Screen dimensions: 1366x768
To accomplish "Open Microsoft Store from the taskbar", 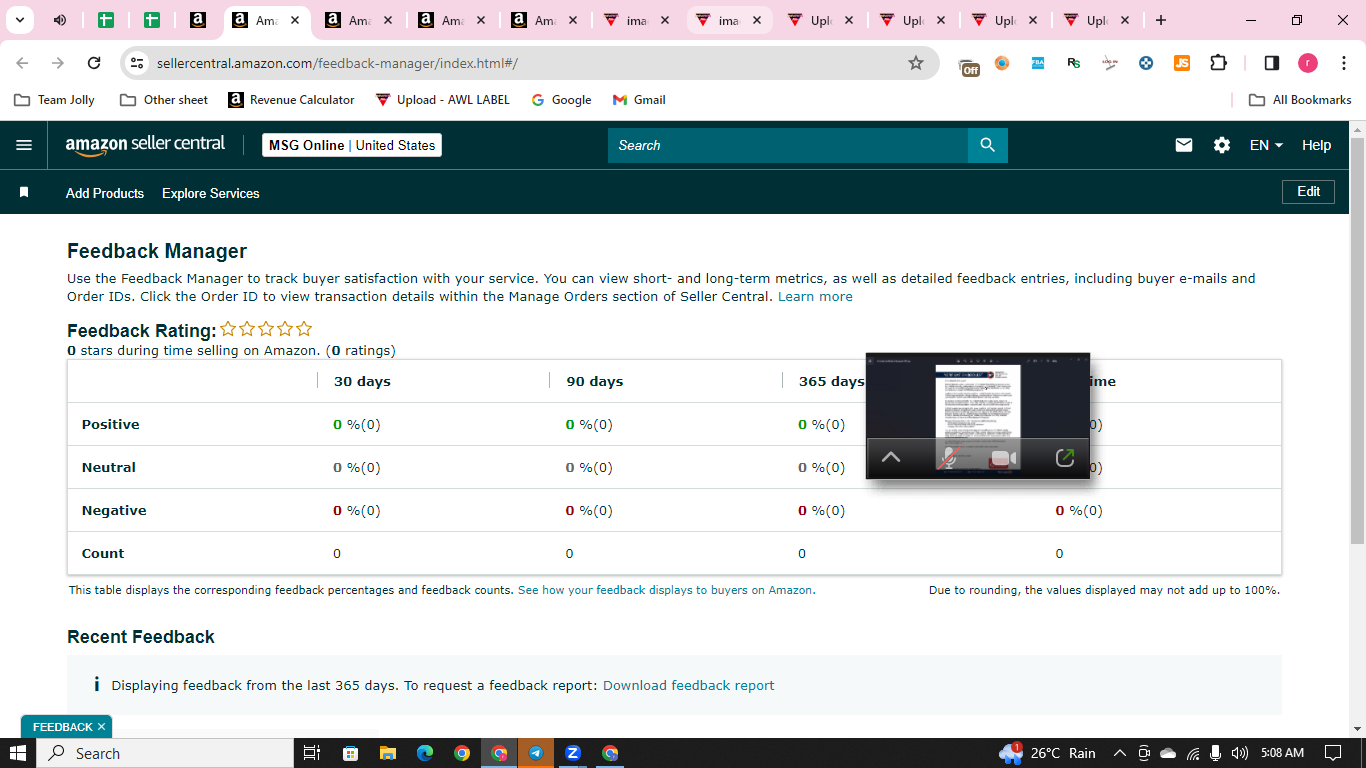I will [350, 753].
